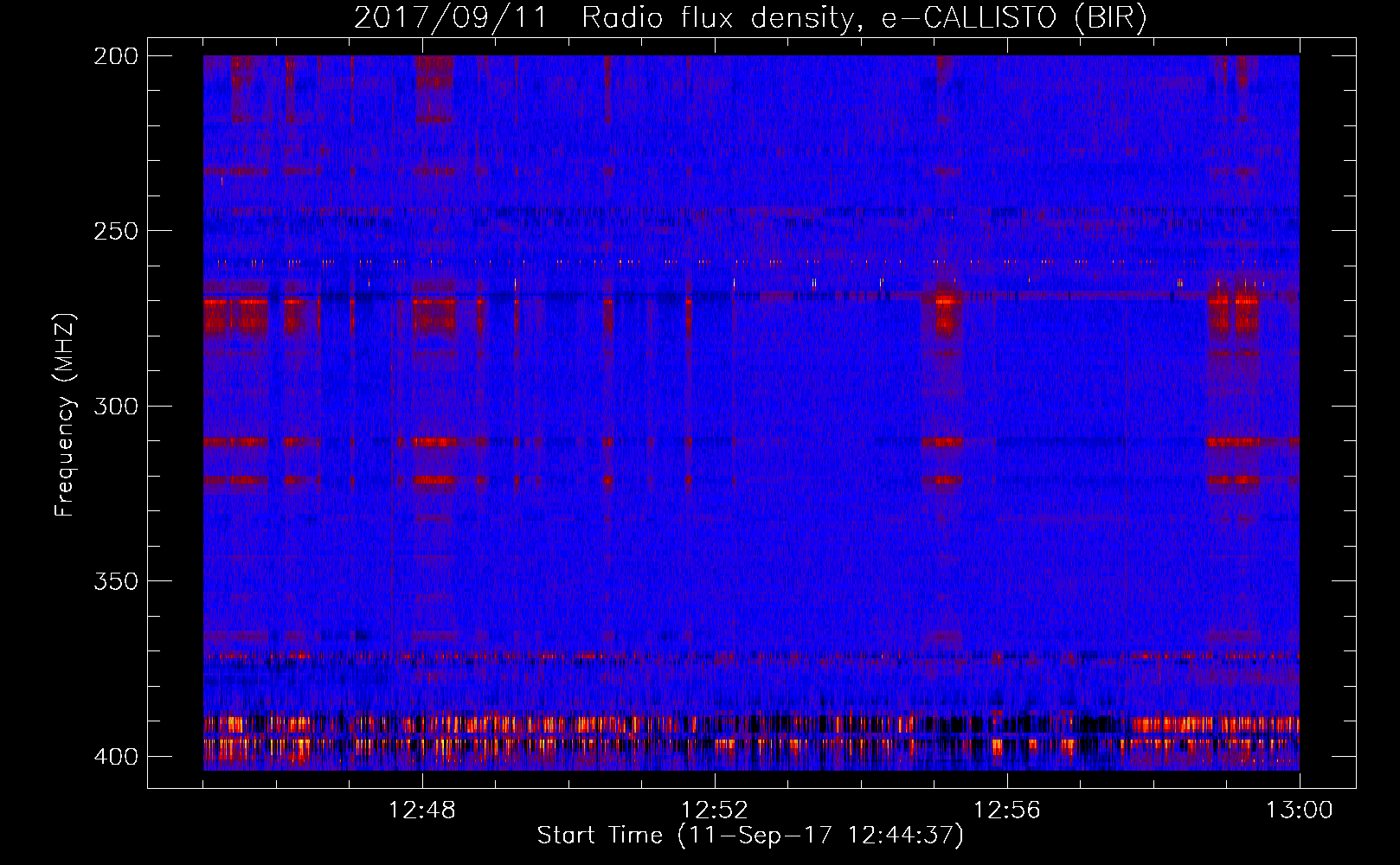Select the 250 frequency tick label
This screenshot has width=1400, height=865.
[x=115, y=231]
